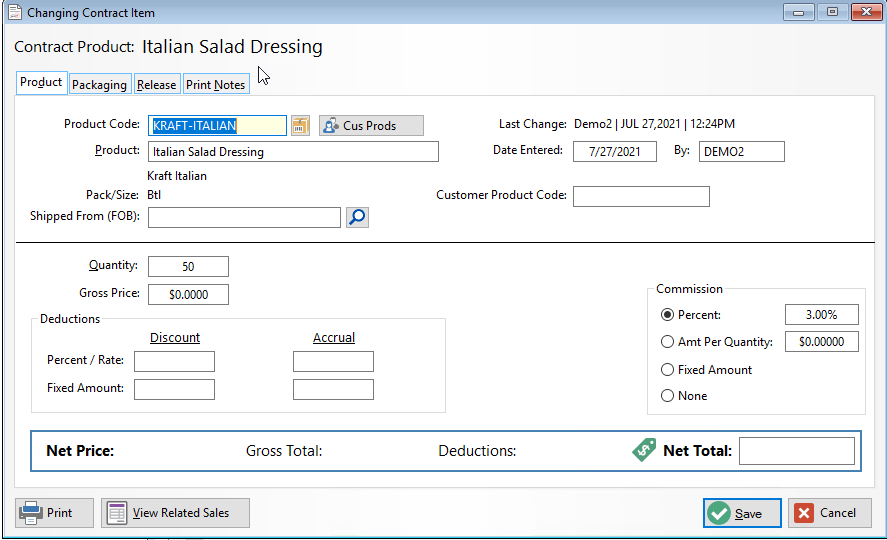887x540 pixels.
Task: Click Discount Percent / Rate field
Action: pyautogui.click(x=174, y=361)
